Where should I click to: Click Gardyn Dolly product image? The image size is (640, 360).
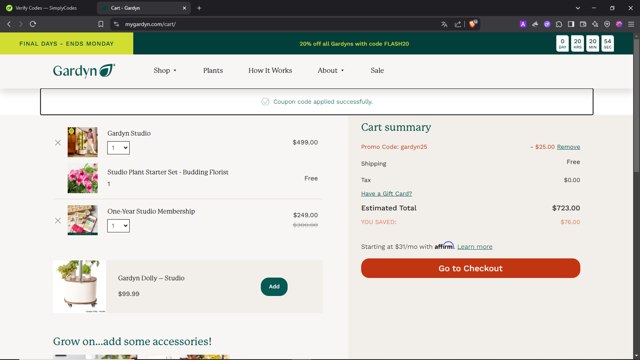tap(79, 287)
